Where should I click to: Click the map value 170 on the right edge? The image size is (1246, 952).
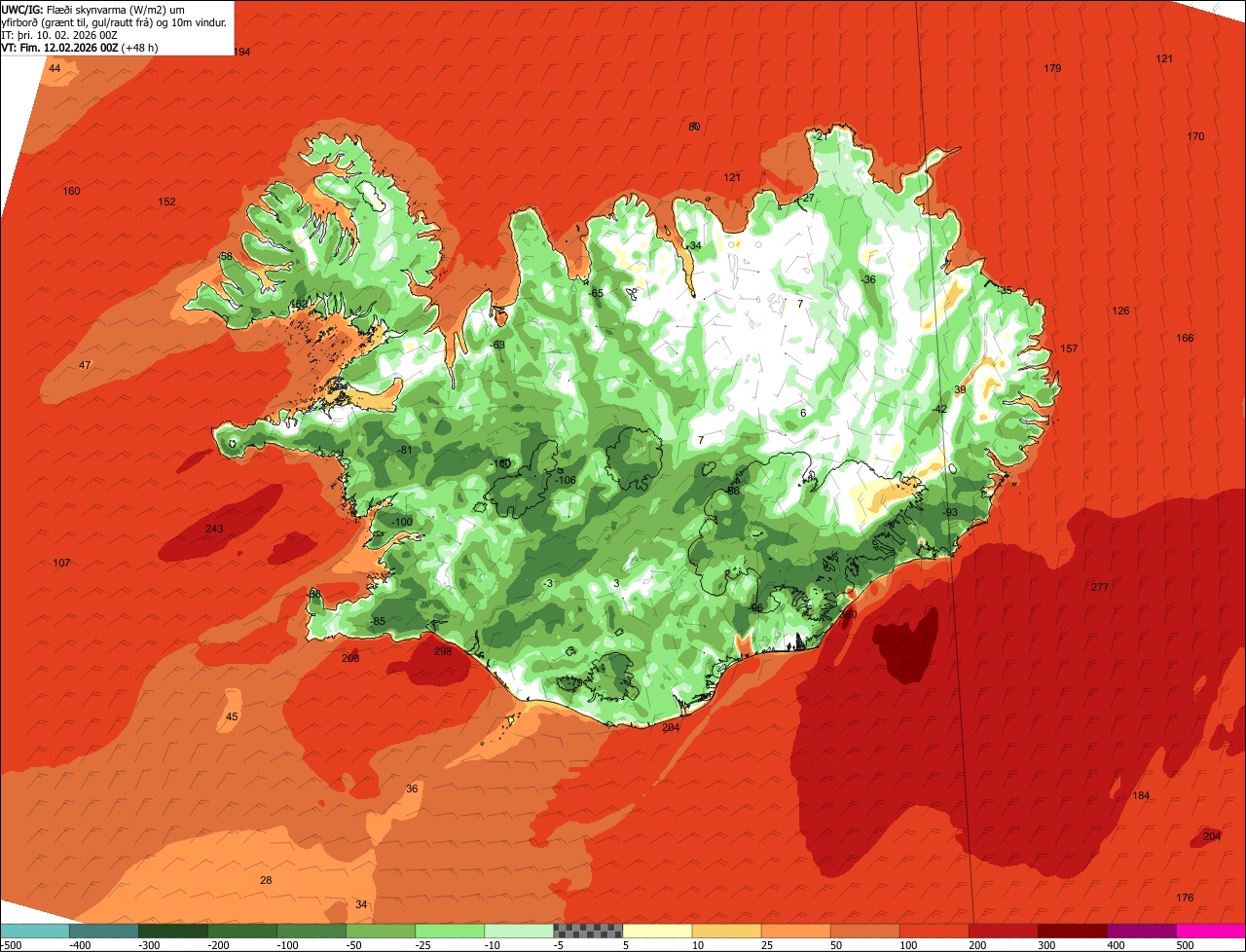(x=1195, y=136)
